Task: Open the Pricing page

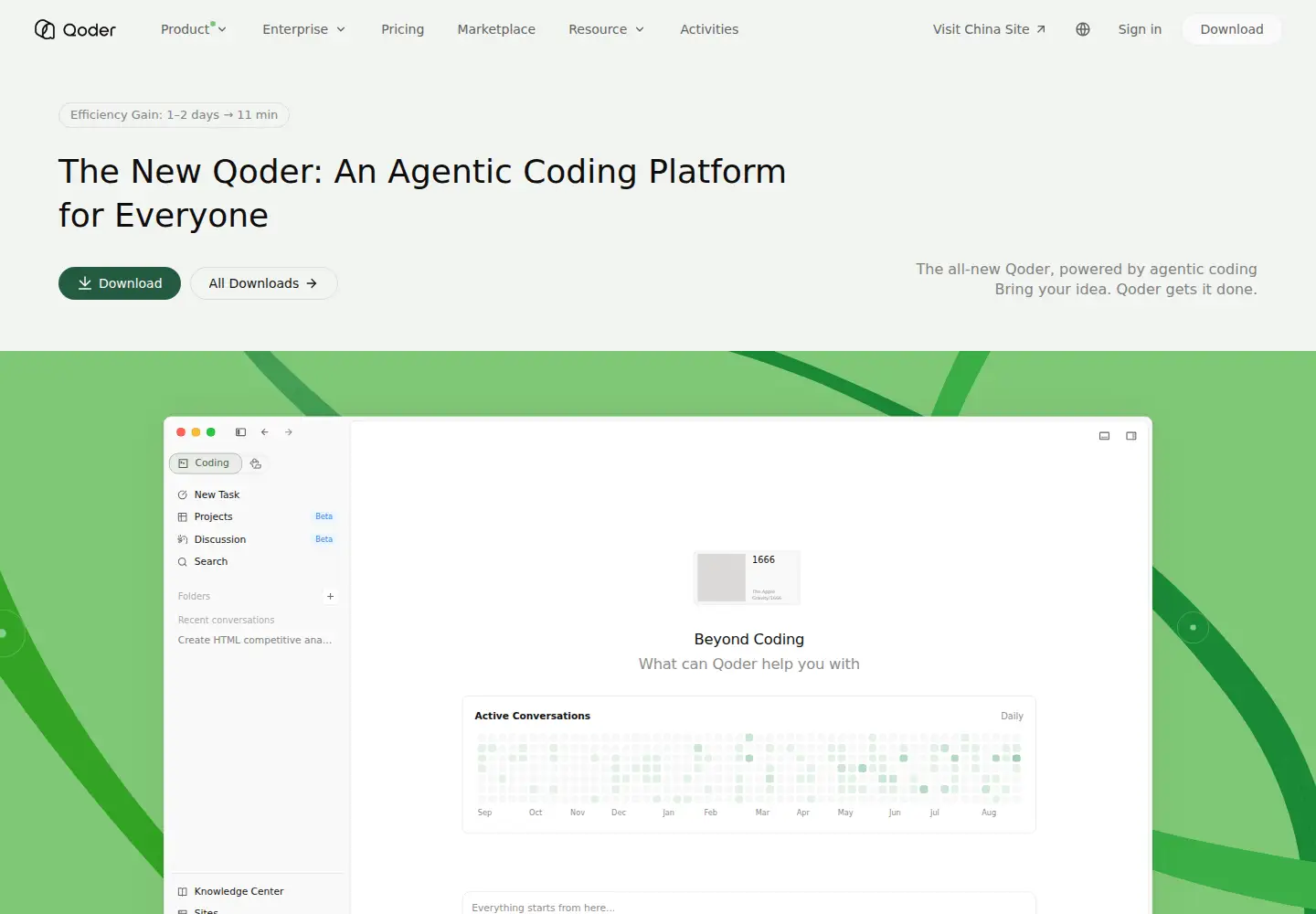Action: [x=403, y=29]
